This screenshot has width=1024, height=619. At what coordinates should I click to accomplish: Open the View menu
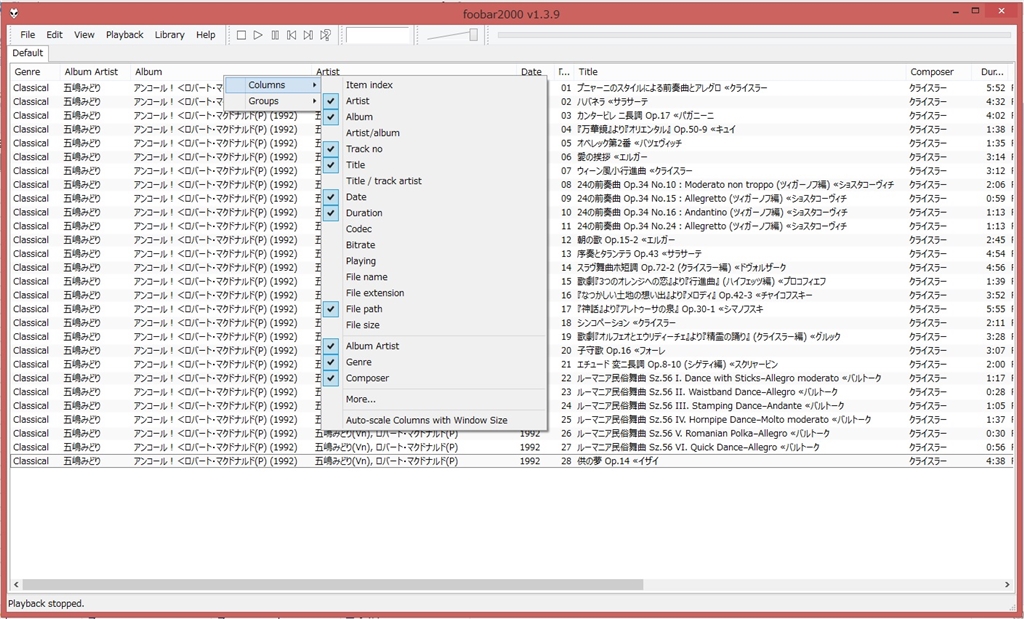click(84, 35)
